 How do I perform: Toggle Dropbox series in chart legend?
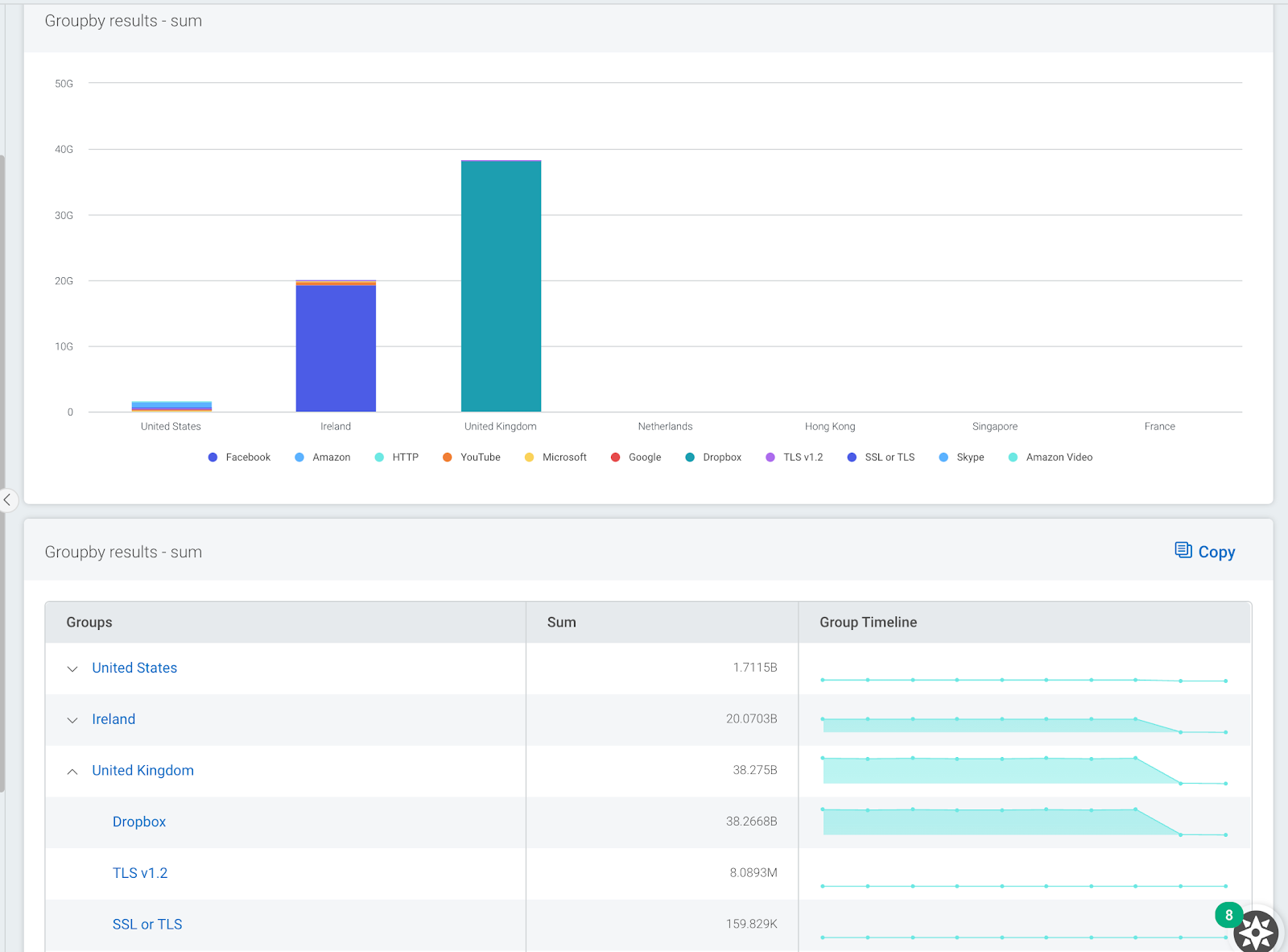713,457
